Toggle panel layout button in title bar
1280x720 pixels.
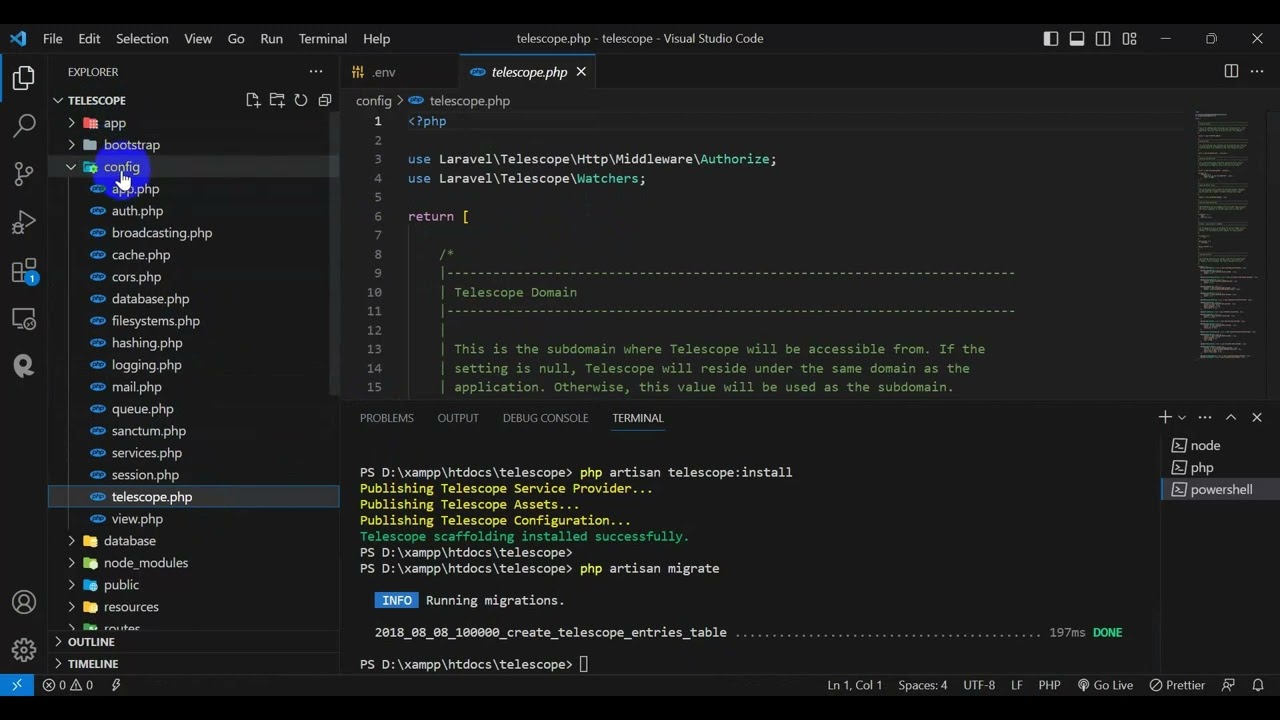tap(1077, 38)
